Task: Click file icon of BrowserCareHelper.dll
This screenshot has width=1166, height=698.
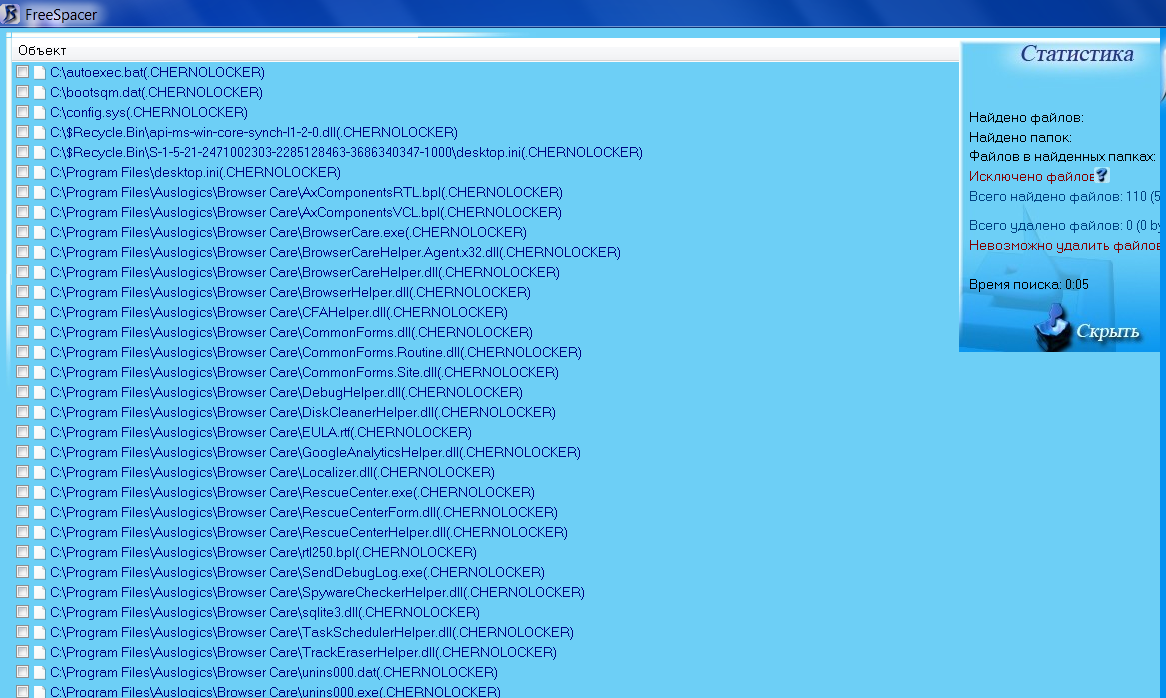Action: [x=39, y=273]
